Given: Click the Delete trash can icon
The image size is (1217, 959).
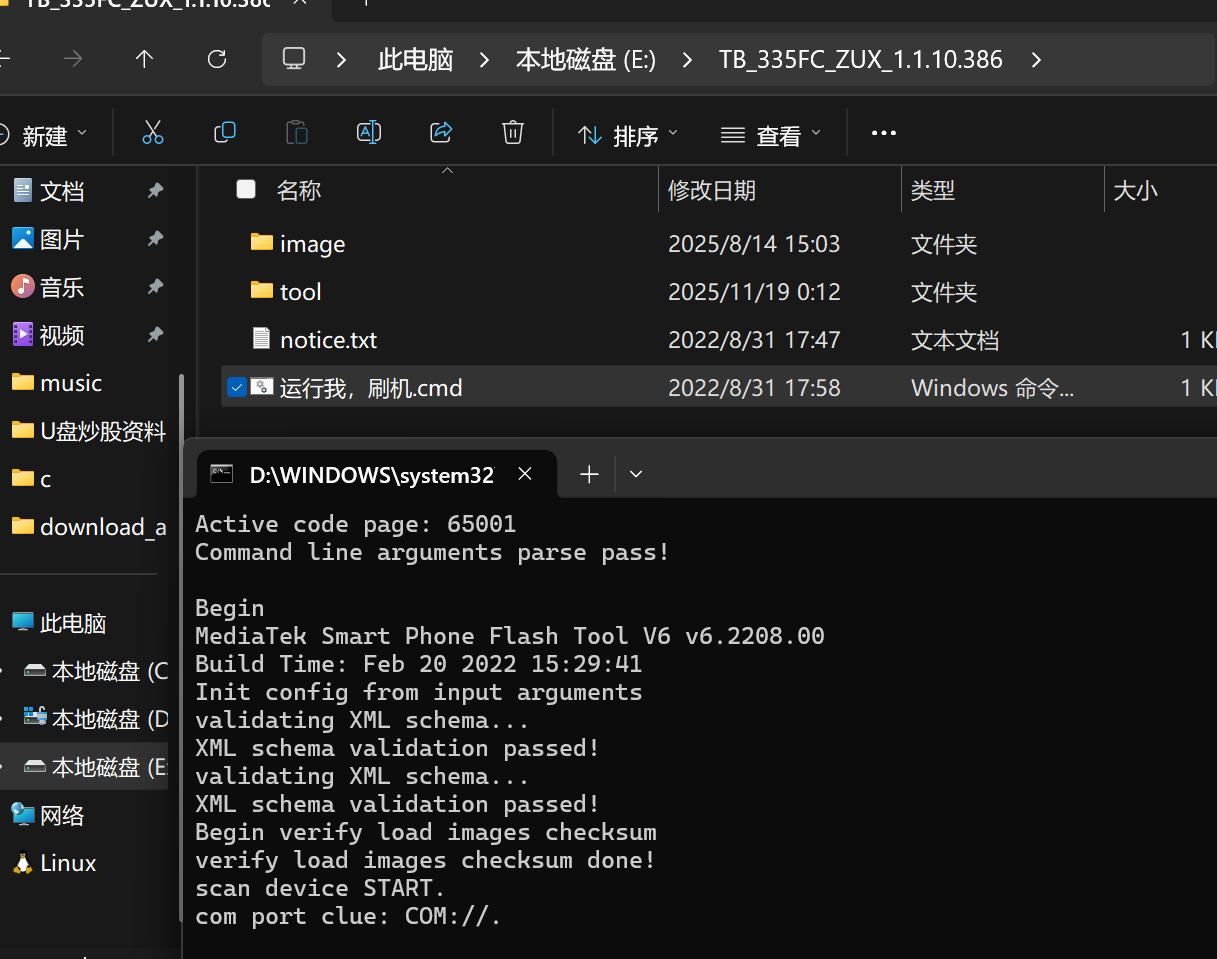Looking at the screenshot, I should pos(513,132).
